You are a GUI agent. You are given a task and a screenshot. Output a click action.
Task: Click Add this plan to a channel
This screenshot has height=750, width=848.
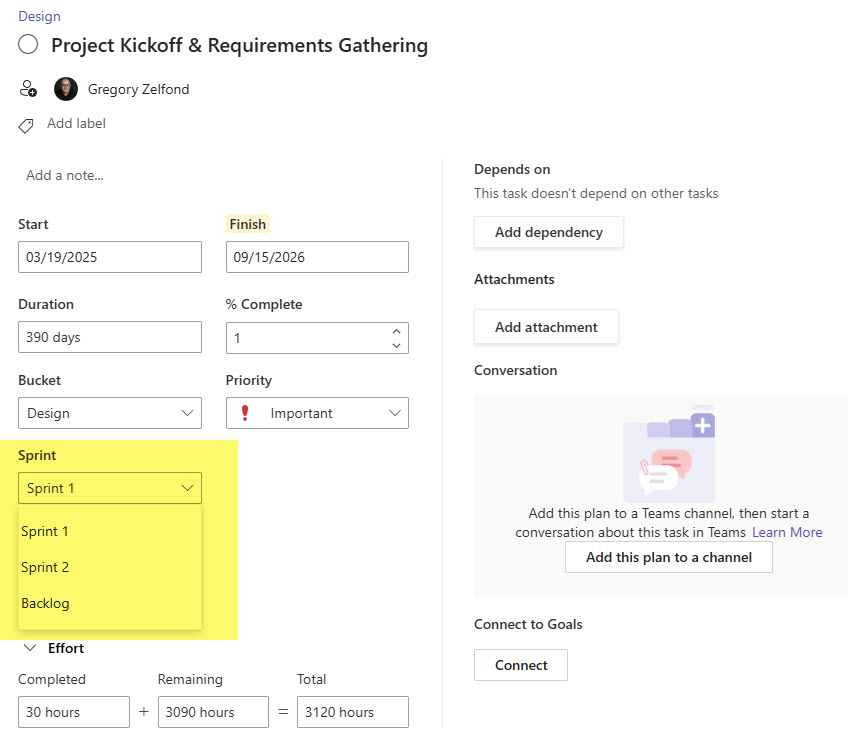[x=669, y=557]
